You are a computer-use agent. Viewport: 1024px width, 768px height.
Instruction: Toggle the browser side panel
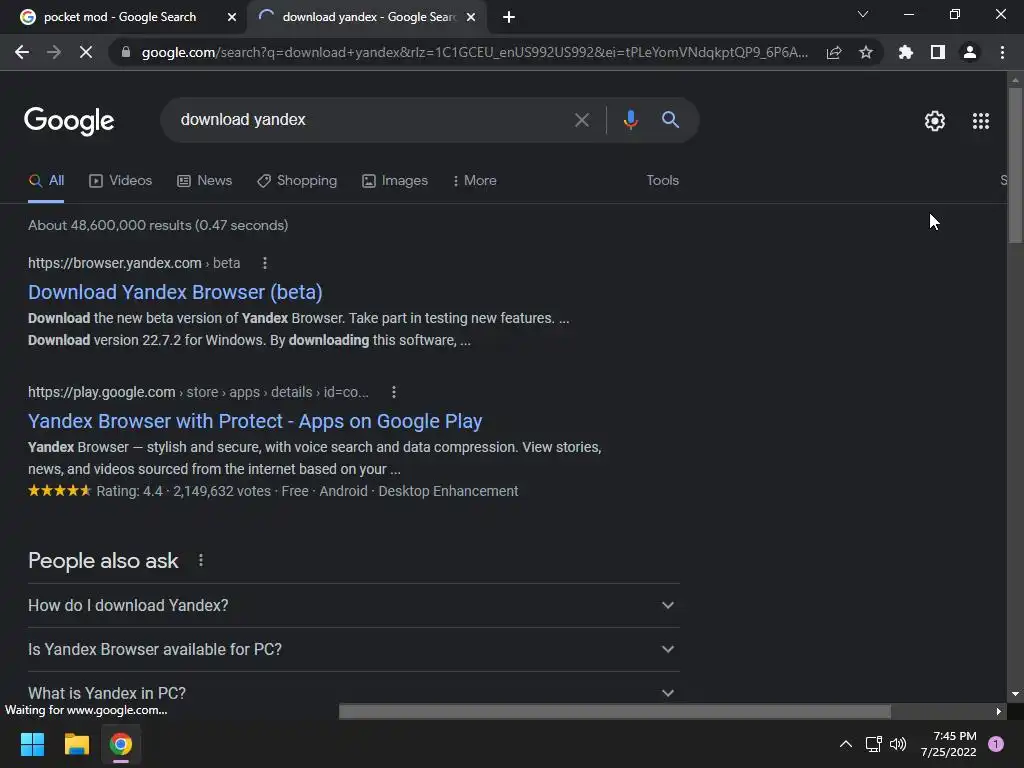coord(938,52)
